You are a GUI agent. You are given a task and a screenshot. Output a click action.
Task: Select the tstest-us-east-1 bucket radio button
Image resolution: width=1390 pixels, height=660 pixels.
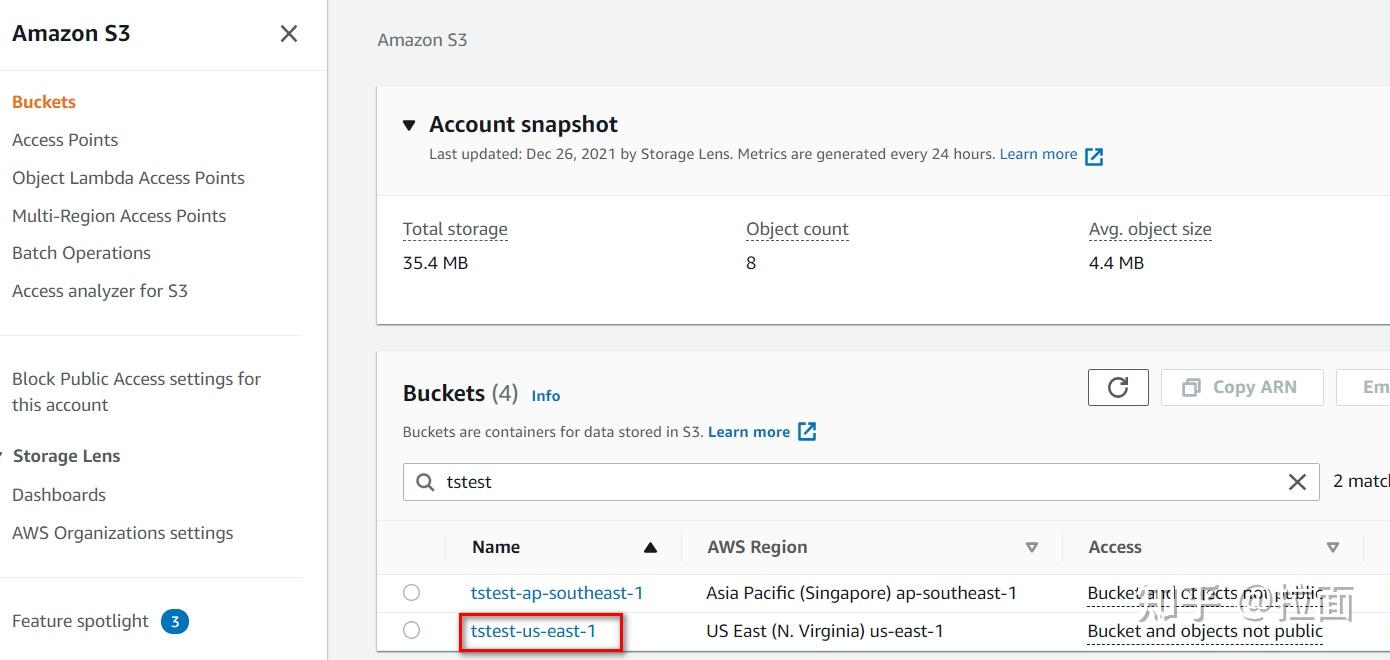[411, 630]
